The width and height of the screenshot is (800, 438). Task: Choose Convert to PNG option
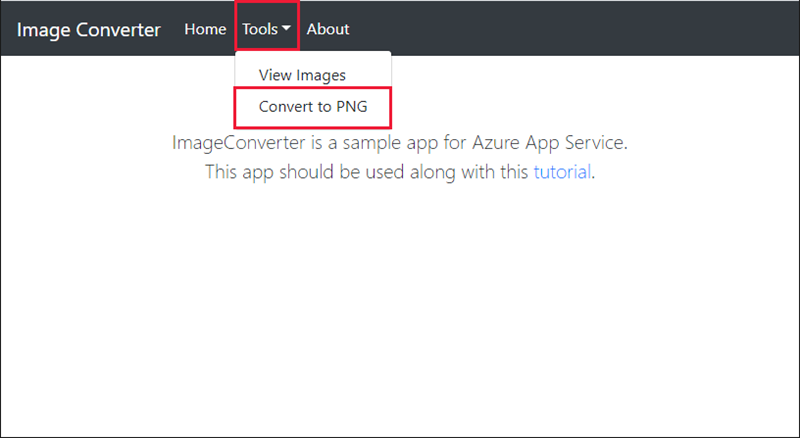312,106
